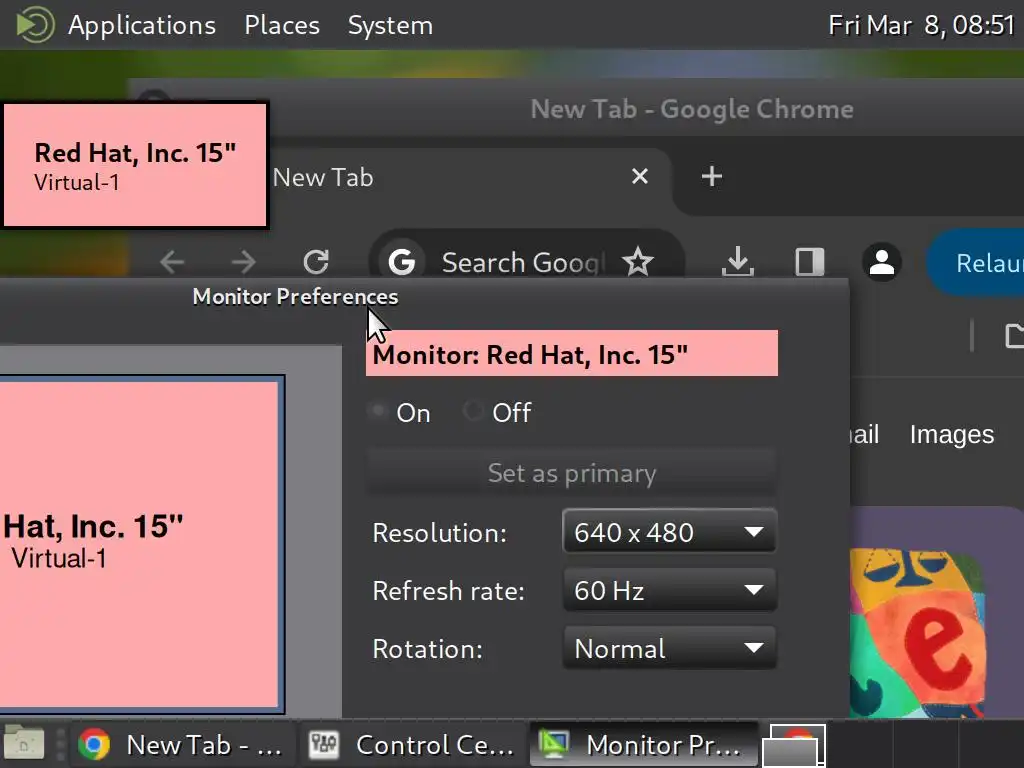
Task: Open the Places menu
Action: (x=281, y=25)
